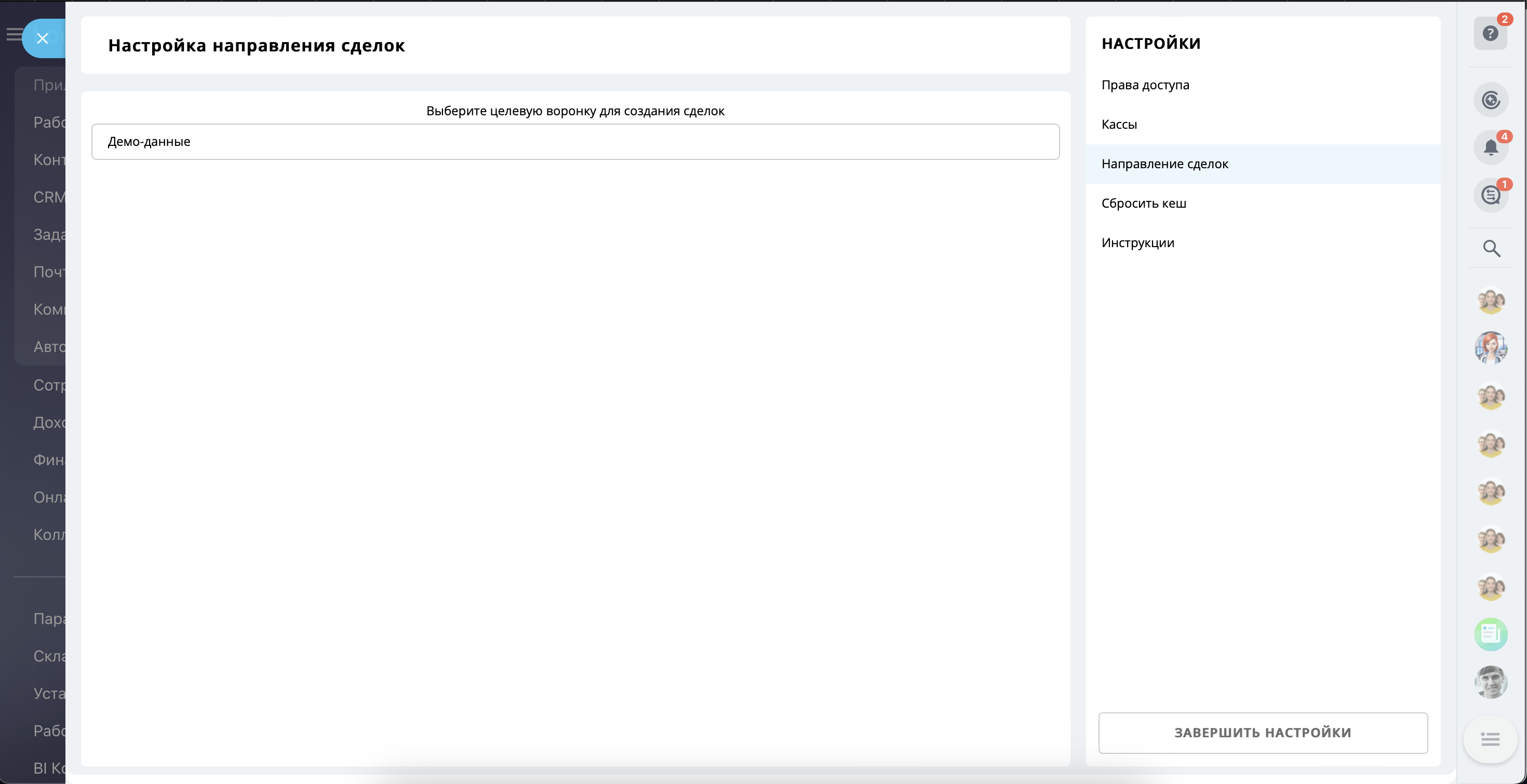Viewport: 1527px width, 784px height.
Task: Open the Демо-данные funnel dropdown
Action: 575,142
